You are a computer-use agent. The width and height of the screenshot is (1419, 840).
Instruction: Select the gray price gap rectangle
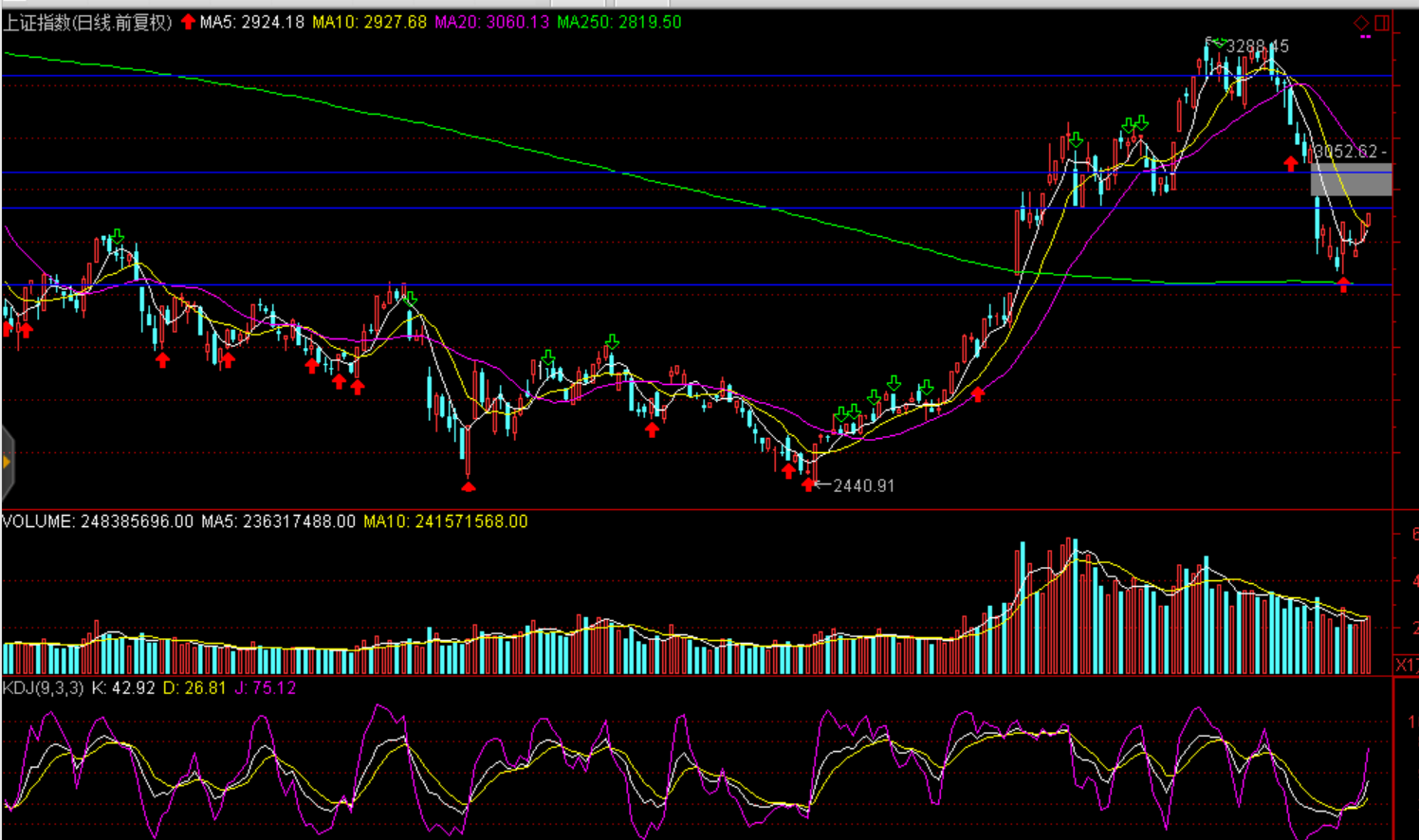pos(1351,179)
